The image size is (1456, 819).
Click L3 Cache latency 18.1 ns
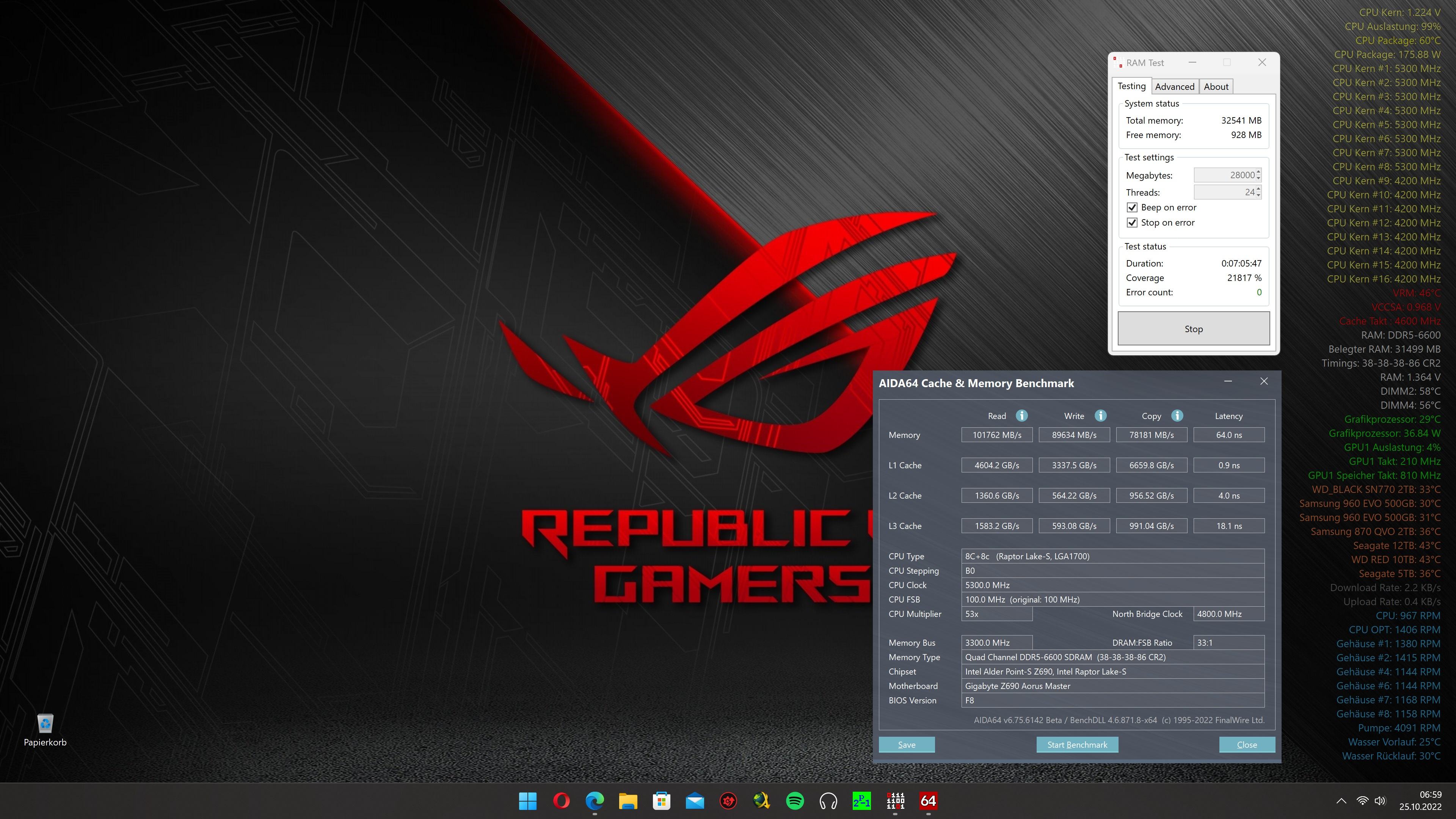point(1229,526)
